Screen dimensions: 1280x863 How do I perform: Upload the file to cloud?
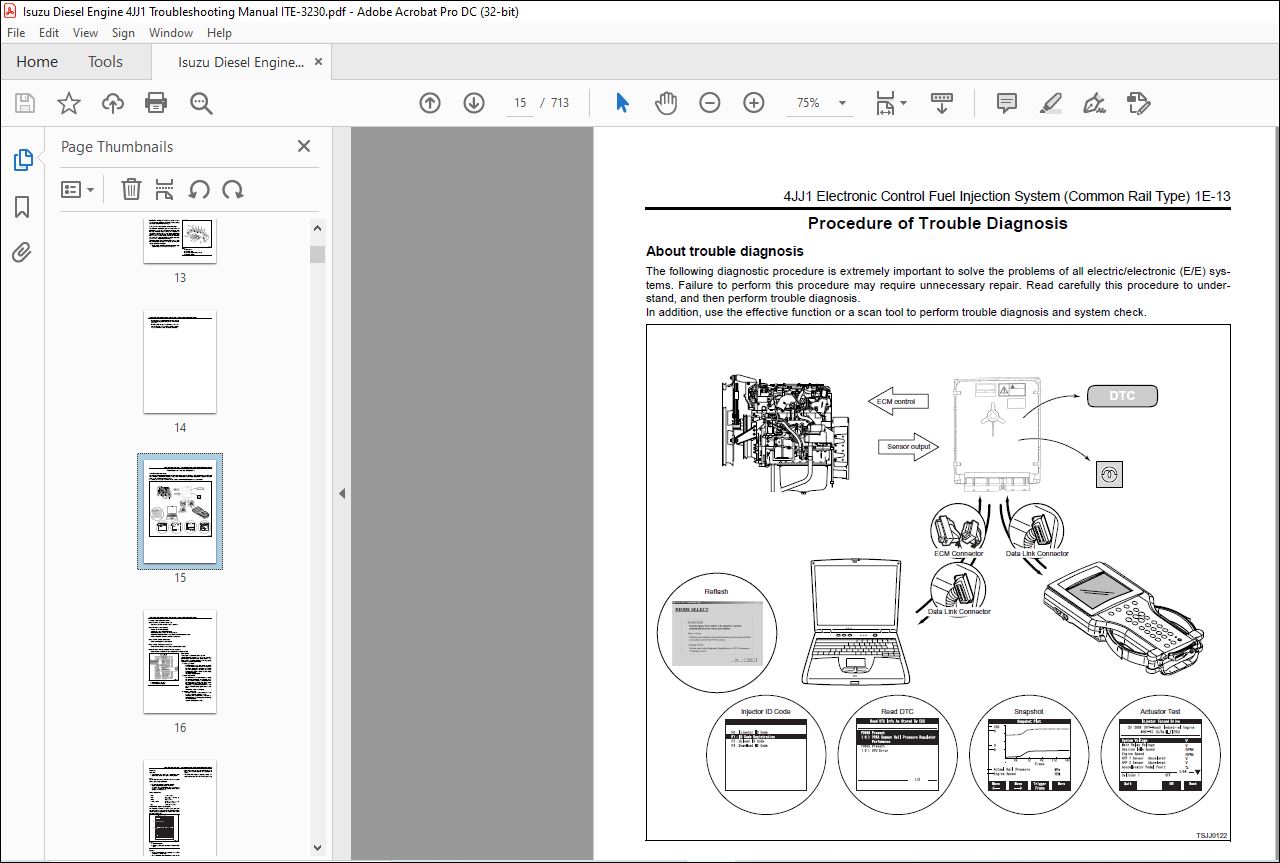pyautogui.click(x=113, y=103)
